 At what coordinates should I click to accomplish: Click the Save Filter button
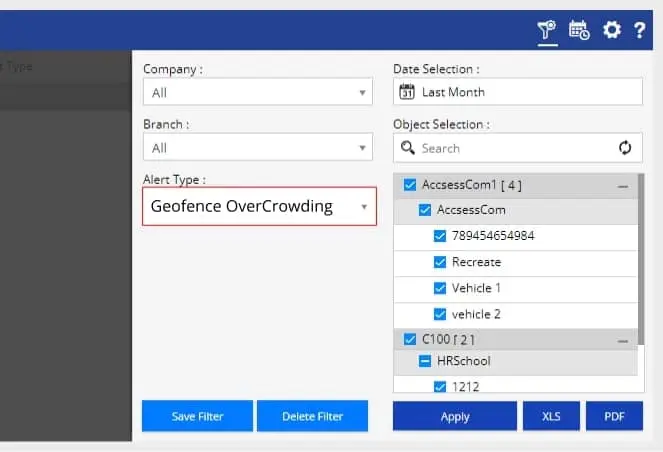tap(197, 416)
